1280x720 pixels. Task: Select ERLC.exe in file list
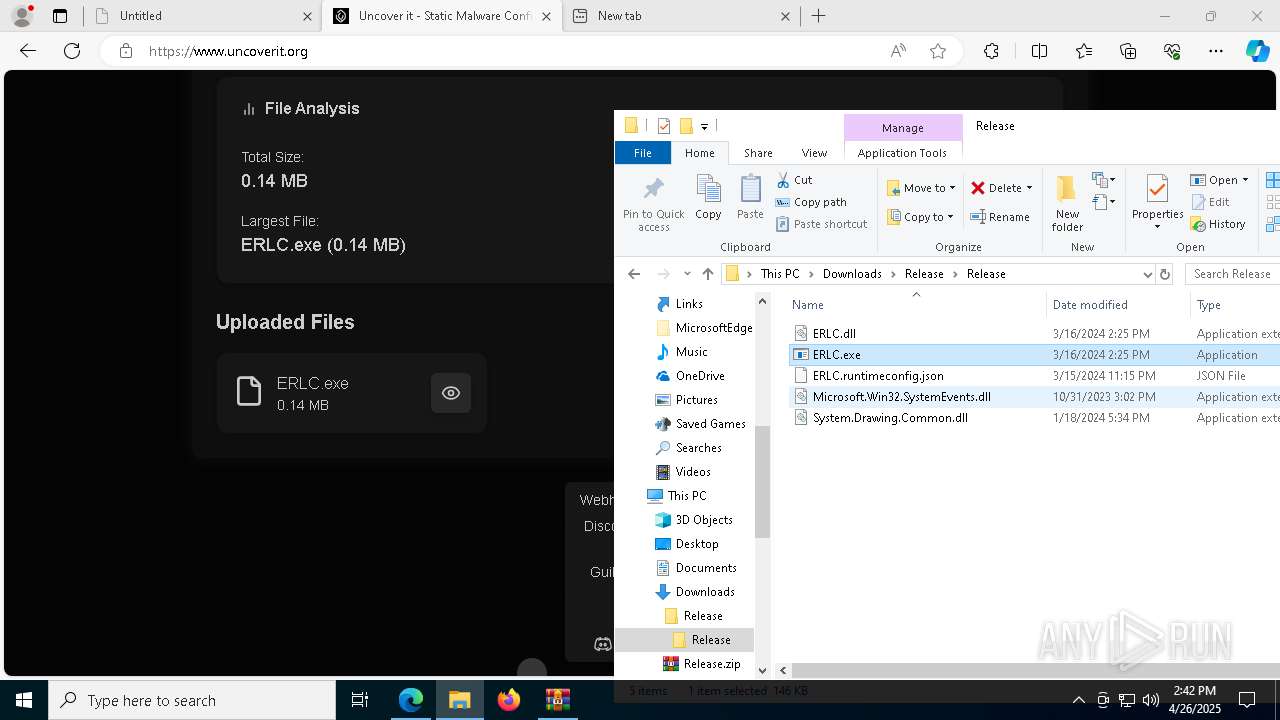coord(837,355)
